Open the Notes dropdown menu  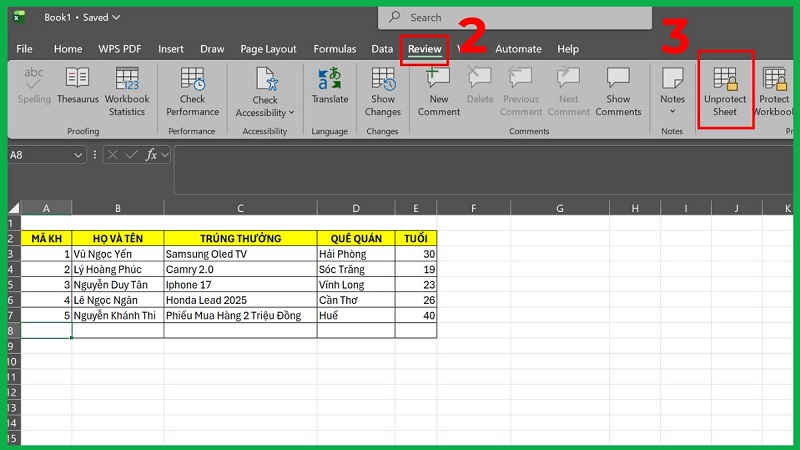point(672,111)
